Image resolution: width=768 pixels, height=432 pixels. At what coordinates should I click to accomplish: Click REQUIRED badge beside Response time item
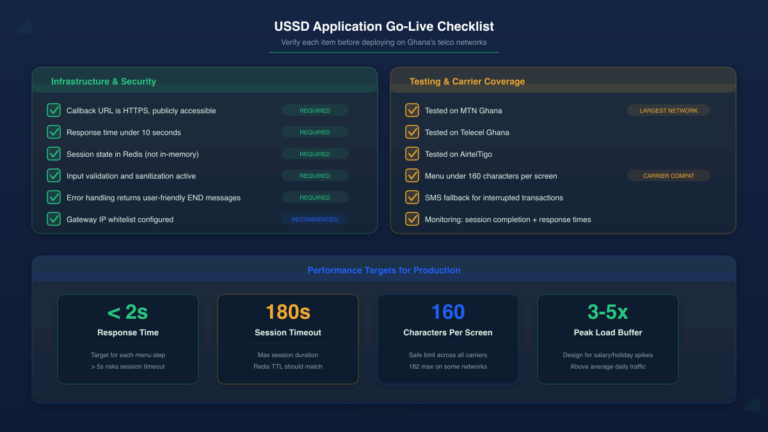(315, 132)
